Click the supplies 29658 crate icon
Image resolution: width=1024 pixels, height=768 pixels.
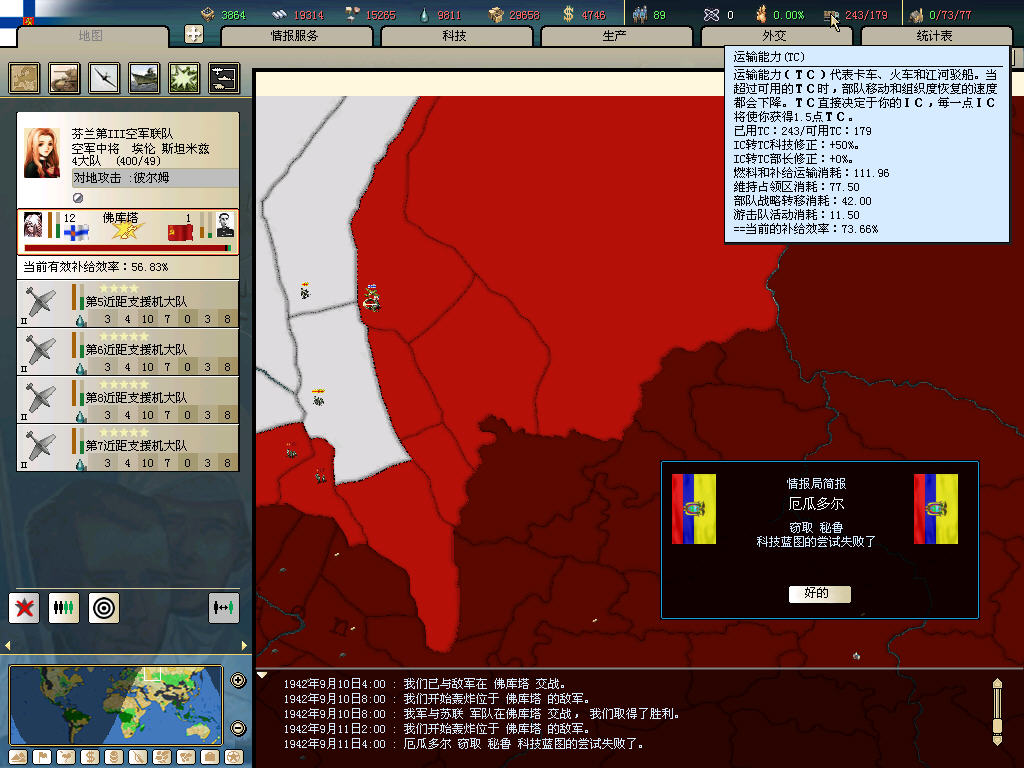496,14
